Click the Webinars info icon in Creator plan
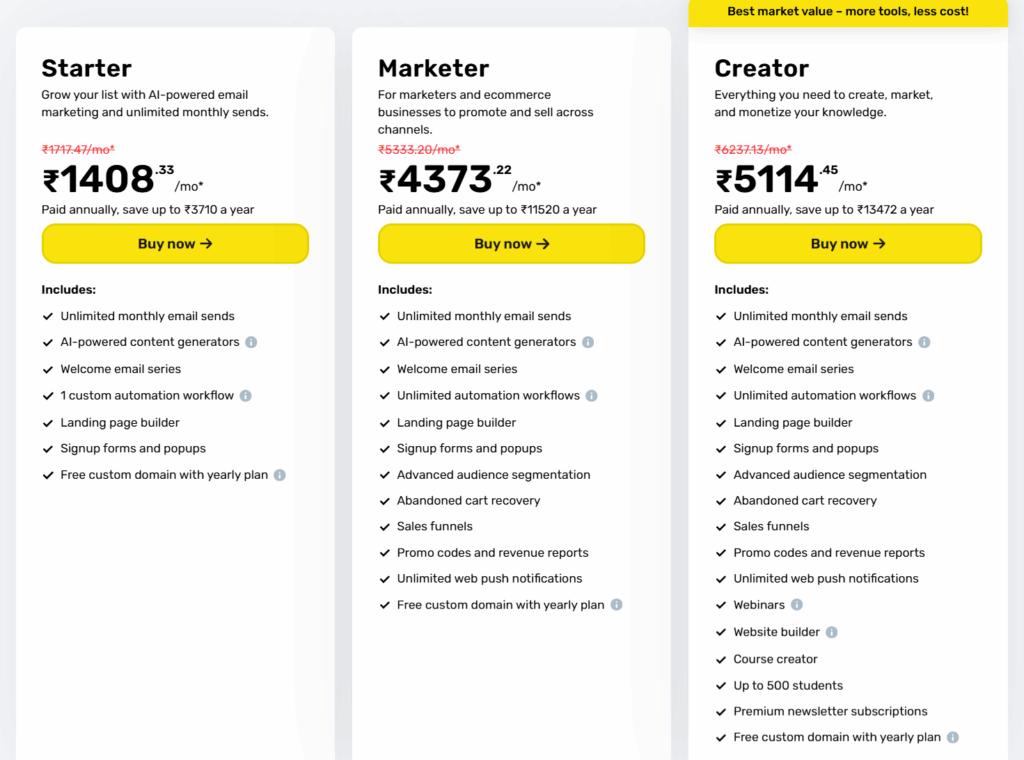 [x=796, y=605]
